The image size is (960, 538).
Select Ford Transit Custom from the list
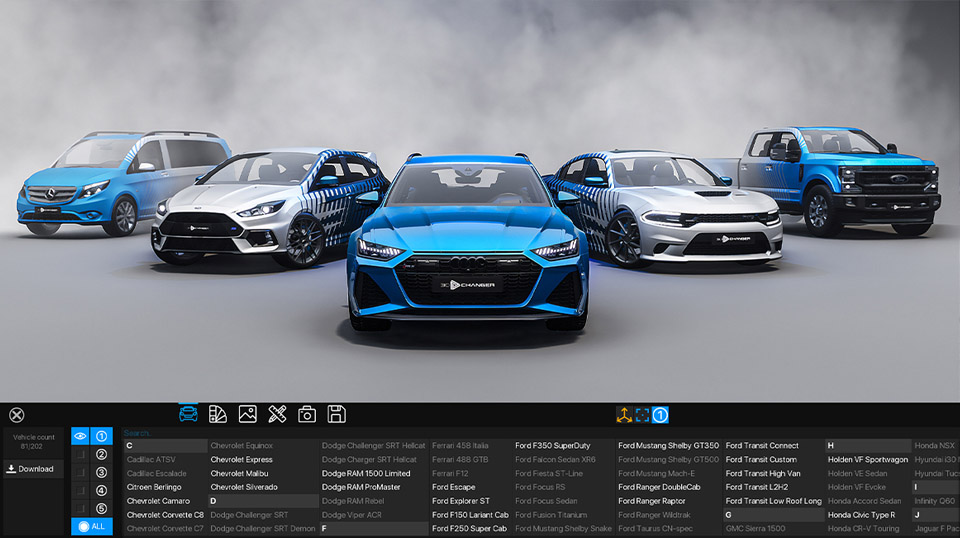click(761, 460)
